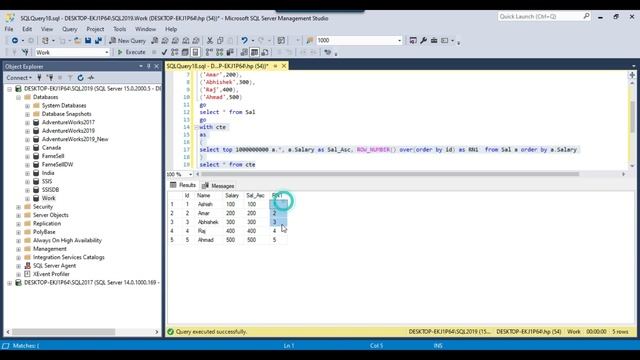640x360 pixels.
Task: Open the Tools menu
Action: (119, 29)
